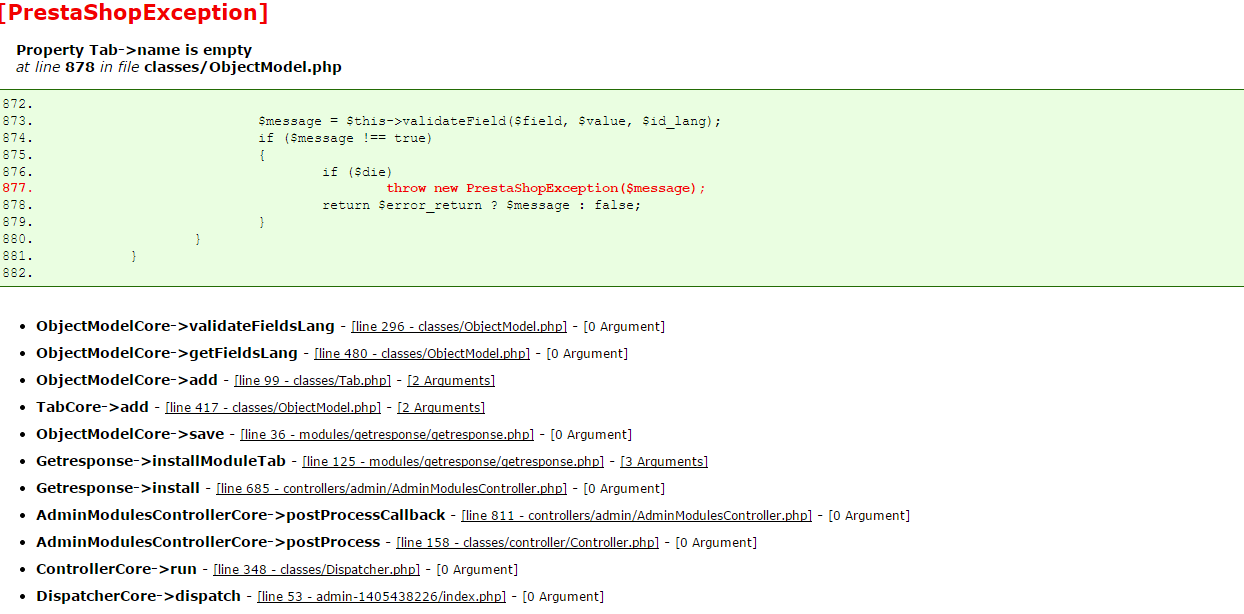
Task: Show 0 Argument for Getresponse->install
Action: click(624, 489)
